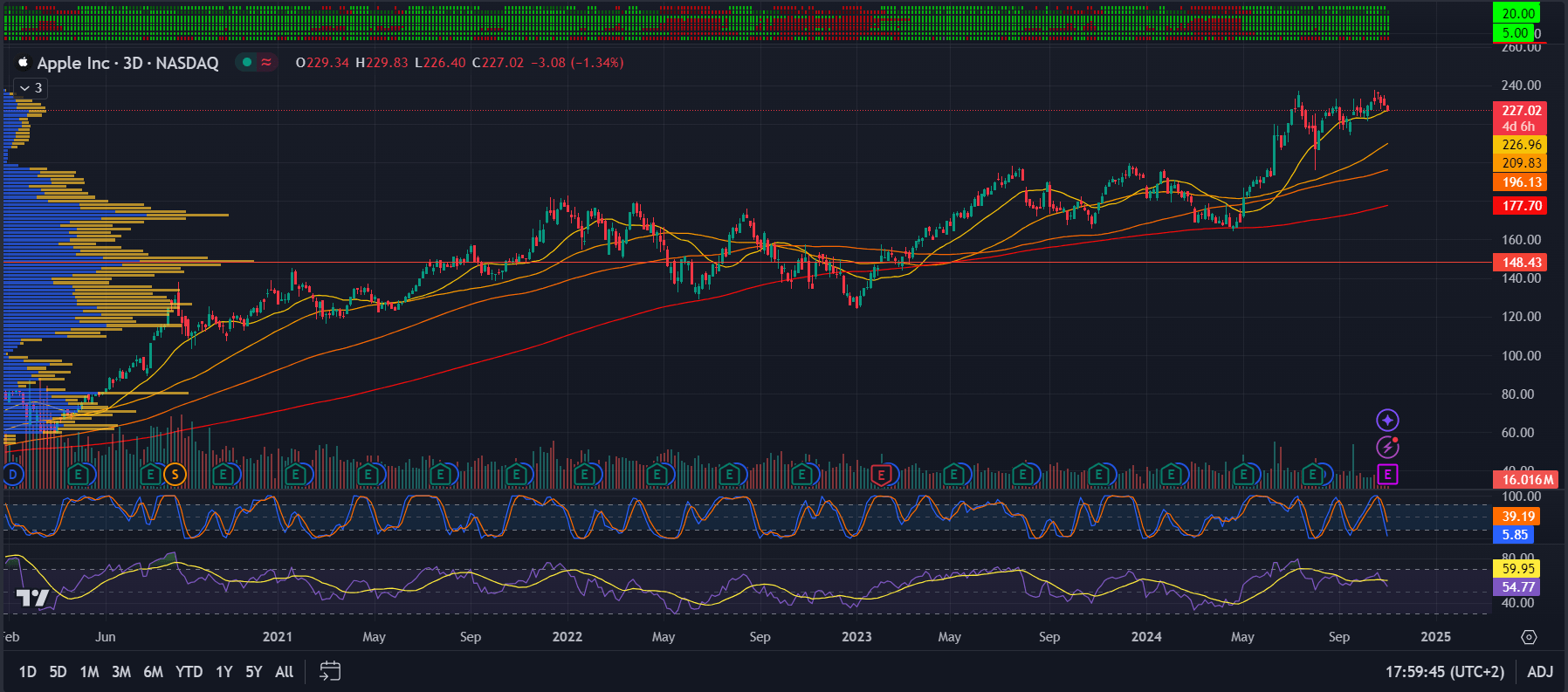Click the 2024 label on time axis
Image resolution: width=1568 pixels, height=692 pixels.
pyautogui.click(x=1146, y=637)
